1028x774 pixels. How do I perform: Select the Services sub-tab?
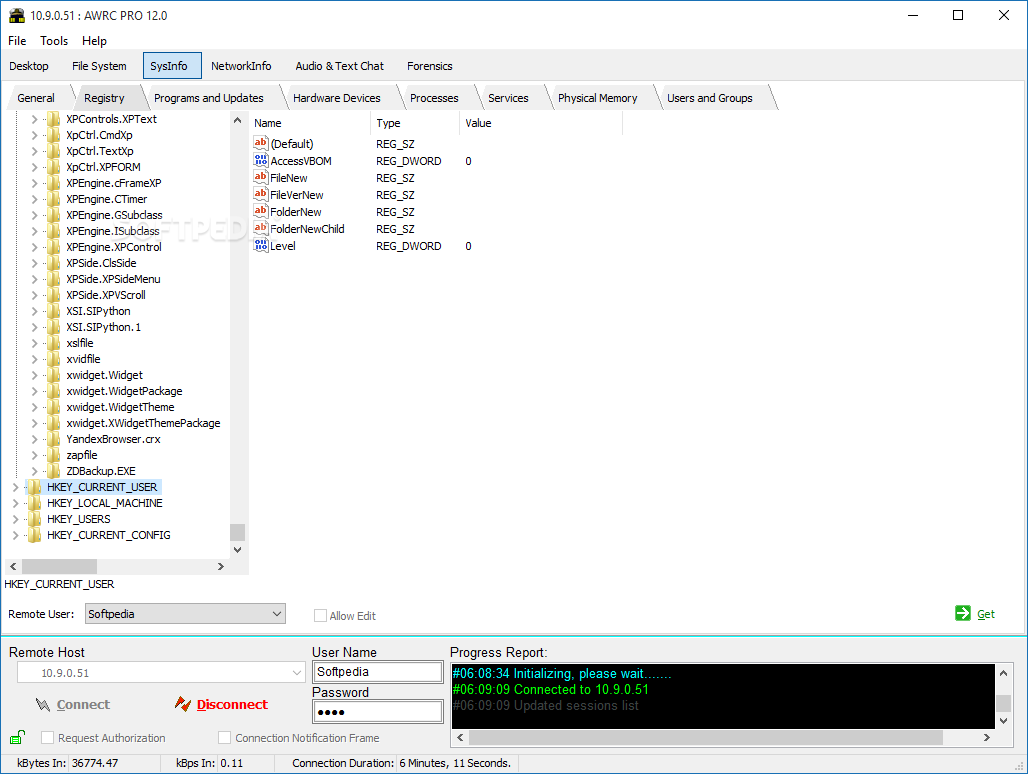tap(508, 98)
